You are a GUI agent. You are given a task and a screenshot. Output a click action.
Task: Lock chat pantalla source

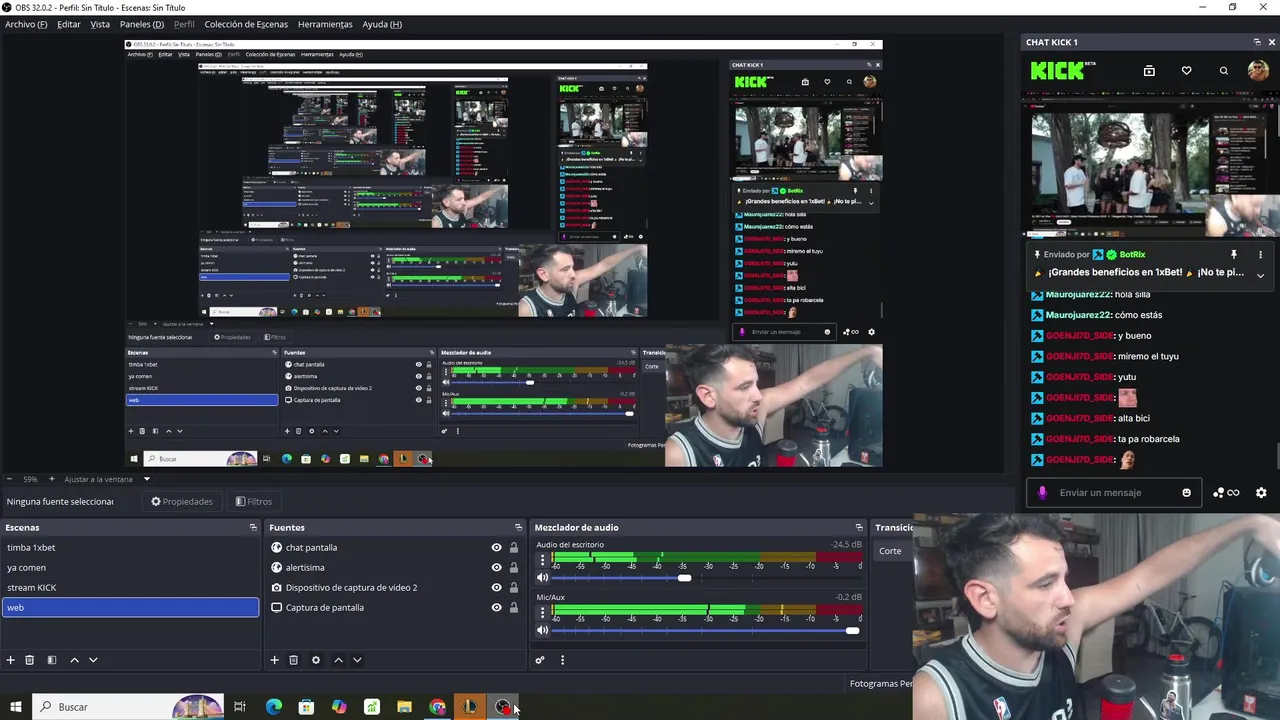pos(514,548)
